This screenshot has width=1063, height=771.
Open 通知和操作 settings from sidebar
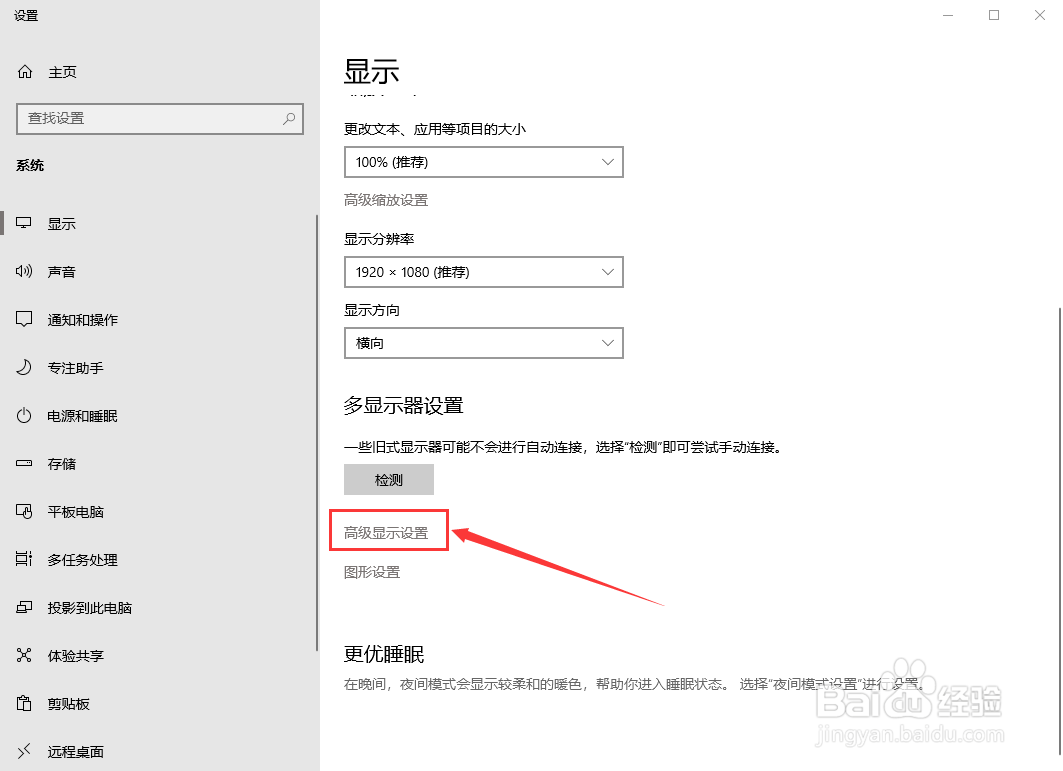81,319
